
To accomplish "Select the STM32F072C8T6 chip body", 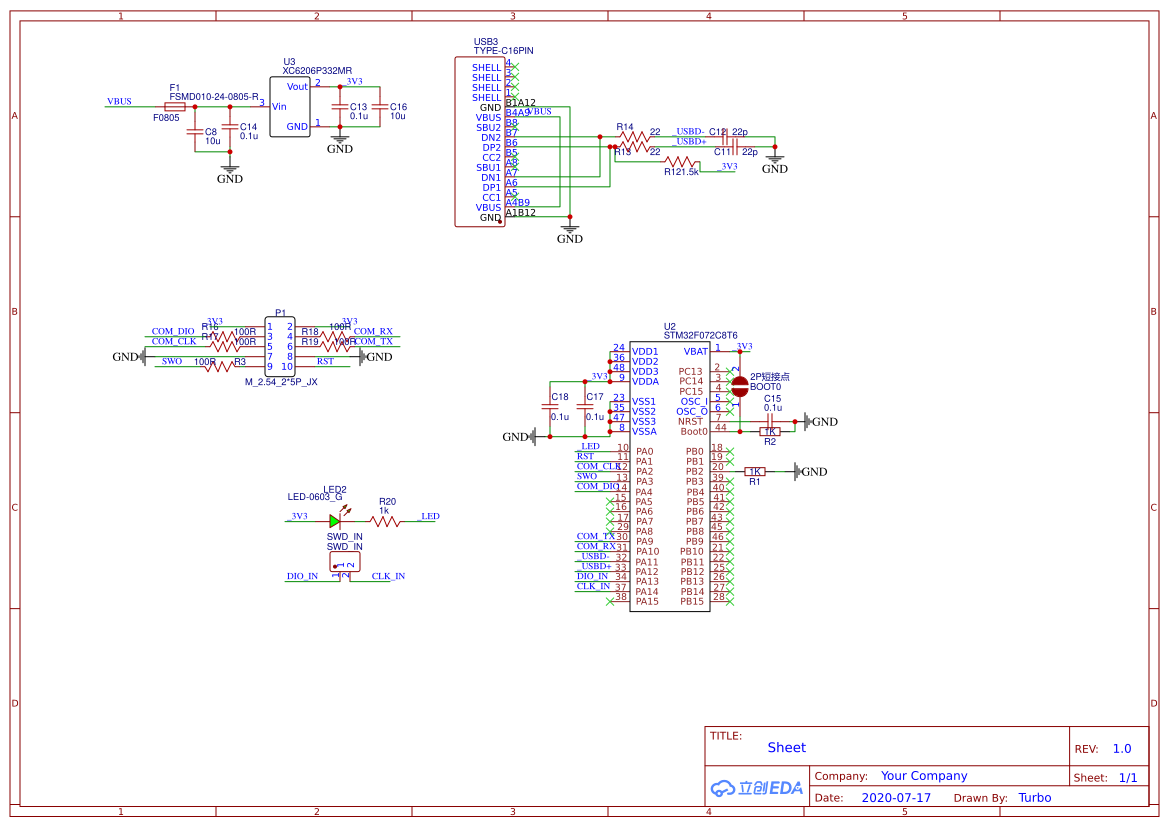I will [x=669, y=475].
